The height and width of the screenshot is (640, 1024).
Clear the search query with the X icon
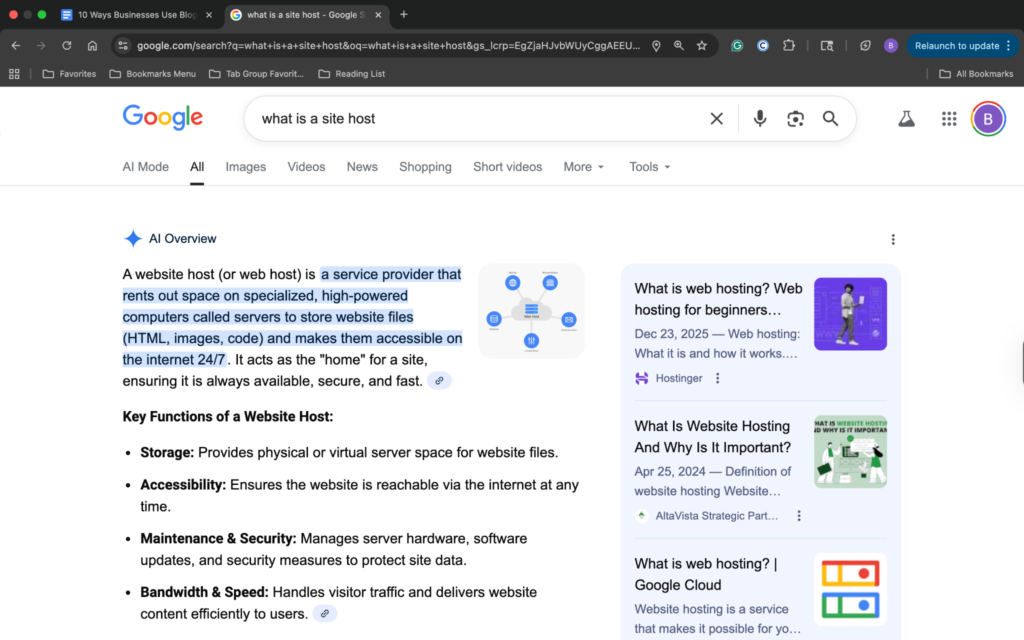[x=716, y=118]
